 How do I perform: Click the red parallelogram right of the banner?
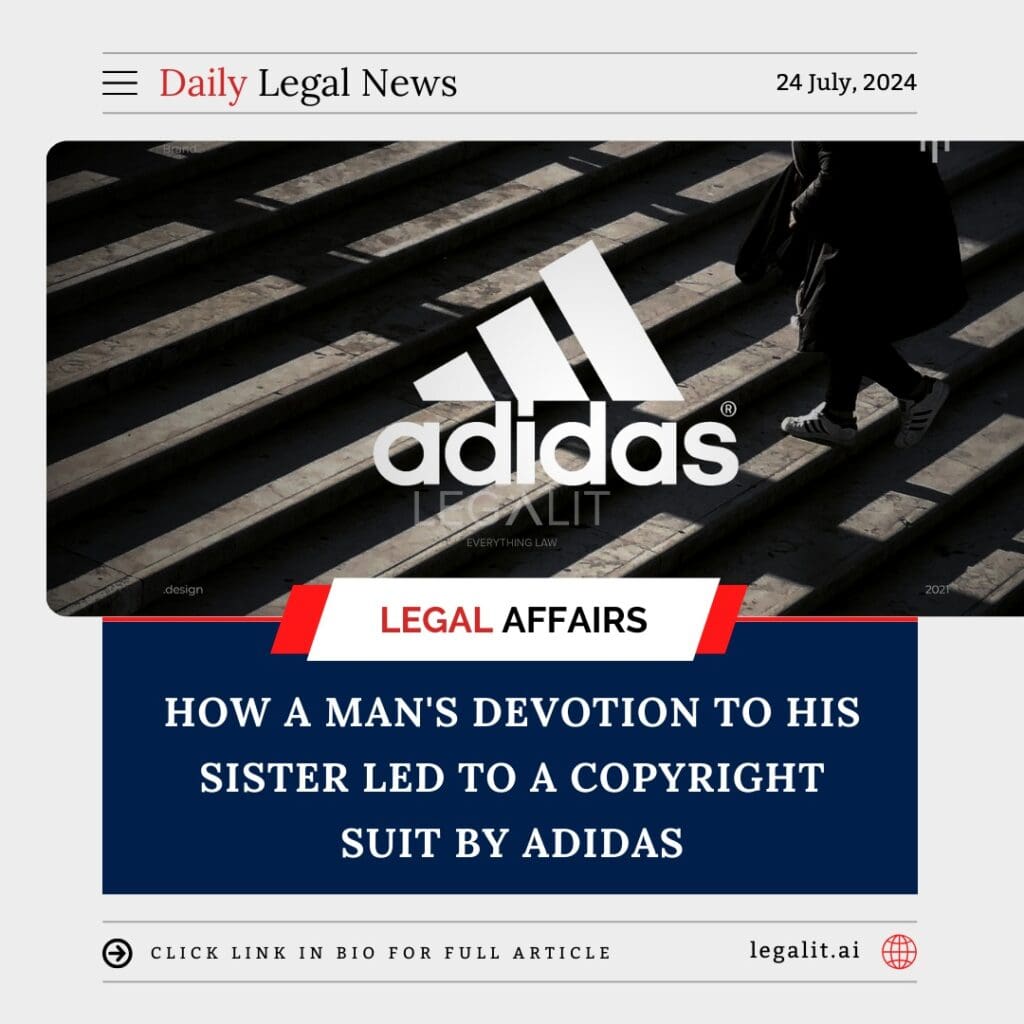click(x=722, y=619)
